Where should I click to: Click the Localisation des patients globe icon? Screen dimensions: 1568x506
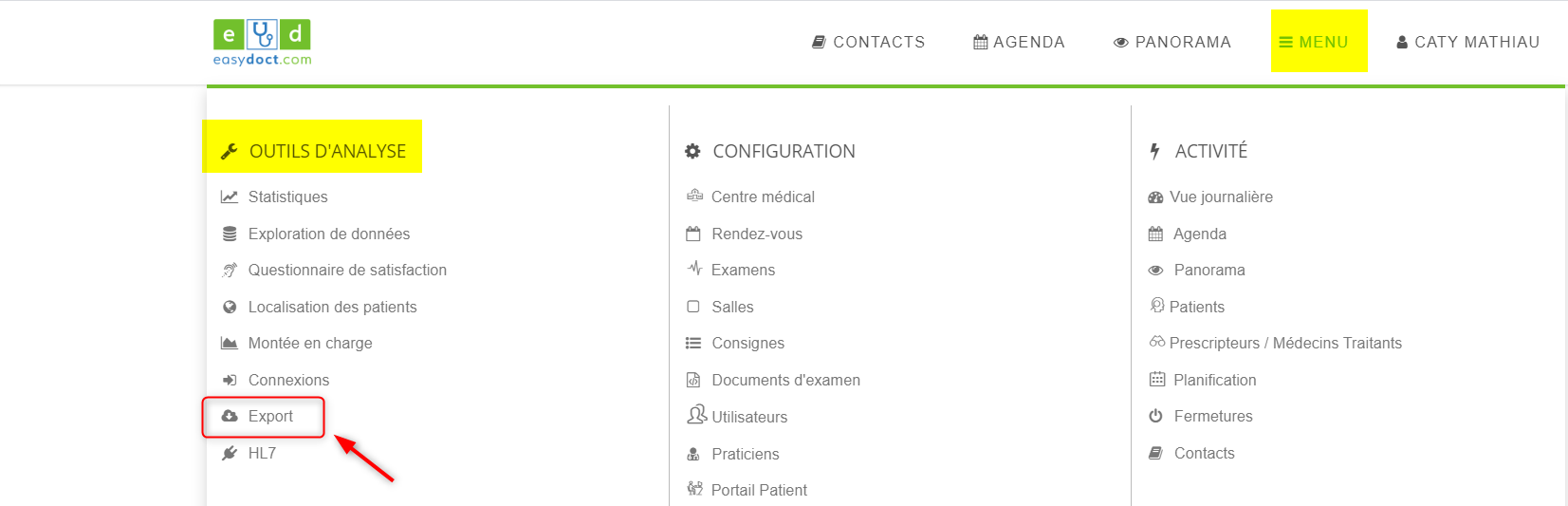(x=230, y=307)
